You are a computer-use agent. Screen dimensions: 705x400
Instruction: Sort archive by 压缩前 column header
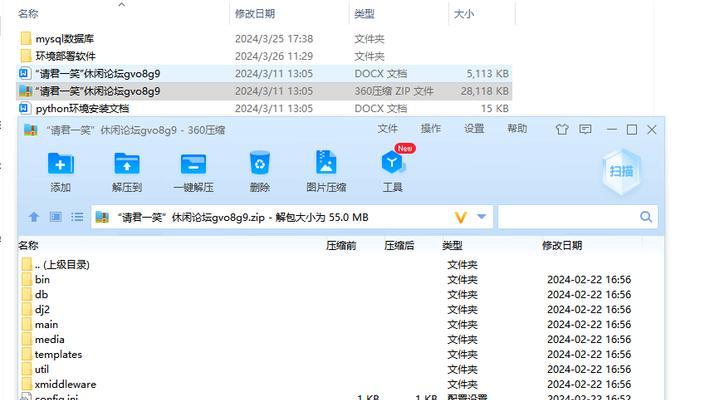tap(341, 245)
